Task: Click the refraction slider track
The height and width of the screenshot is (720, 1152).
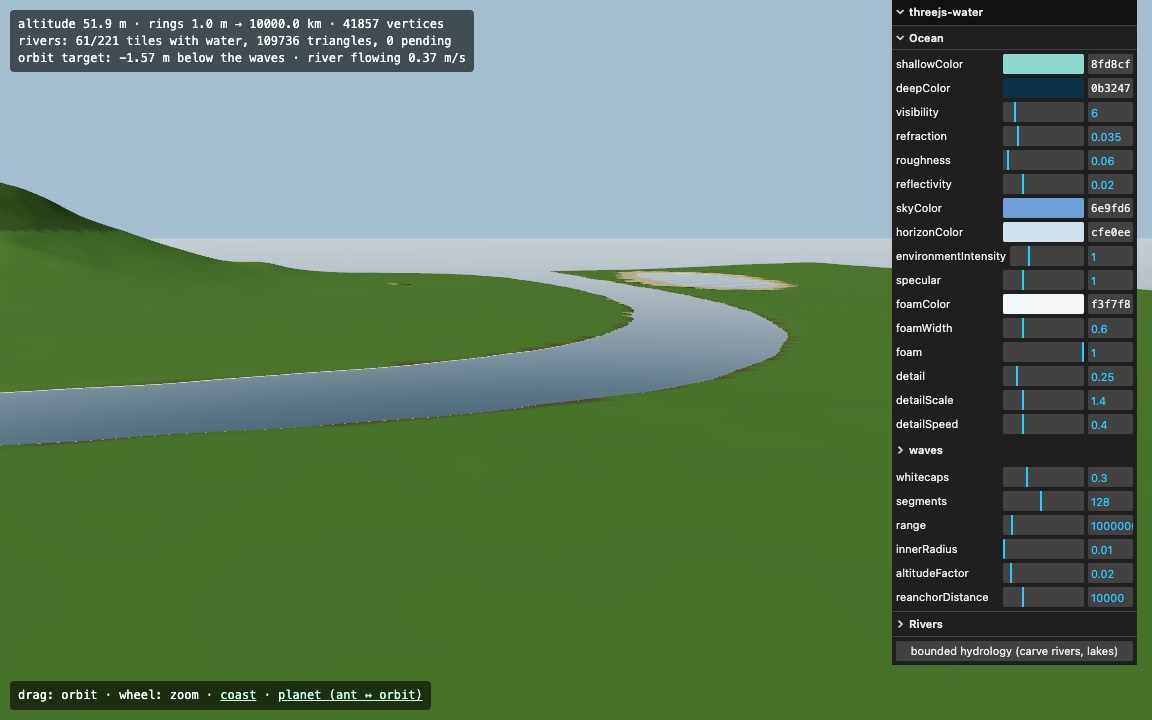Action: (x=1043, y=137)
